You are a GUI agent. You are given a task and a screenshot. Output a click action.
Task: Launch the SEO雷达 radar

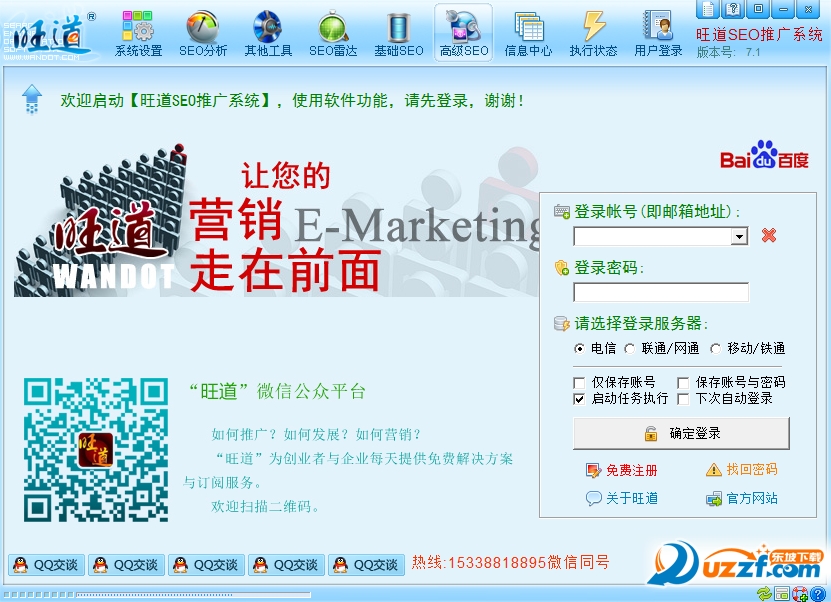[x=333, y=34]
